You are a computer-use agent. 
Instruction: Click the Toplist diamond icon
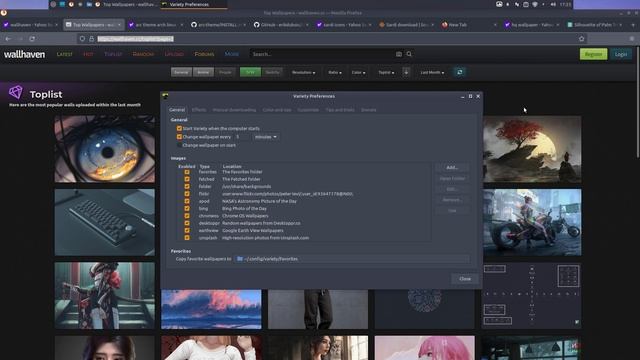(x=16, y=92)
